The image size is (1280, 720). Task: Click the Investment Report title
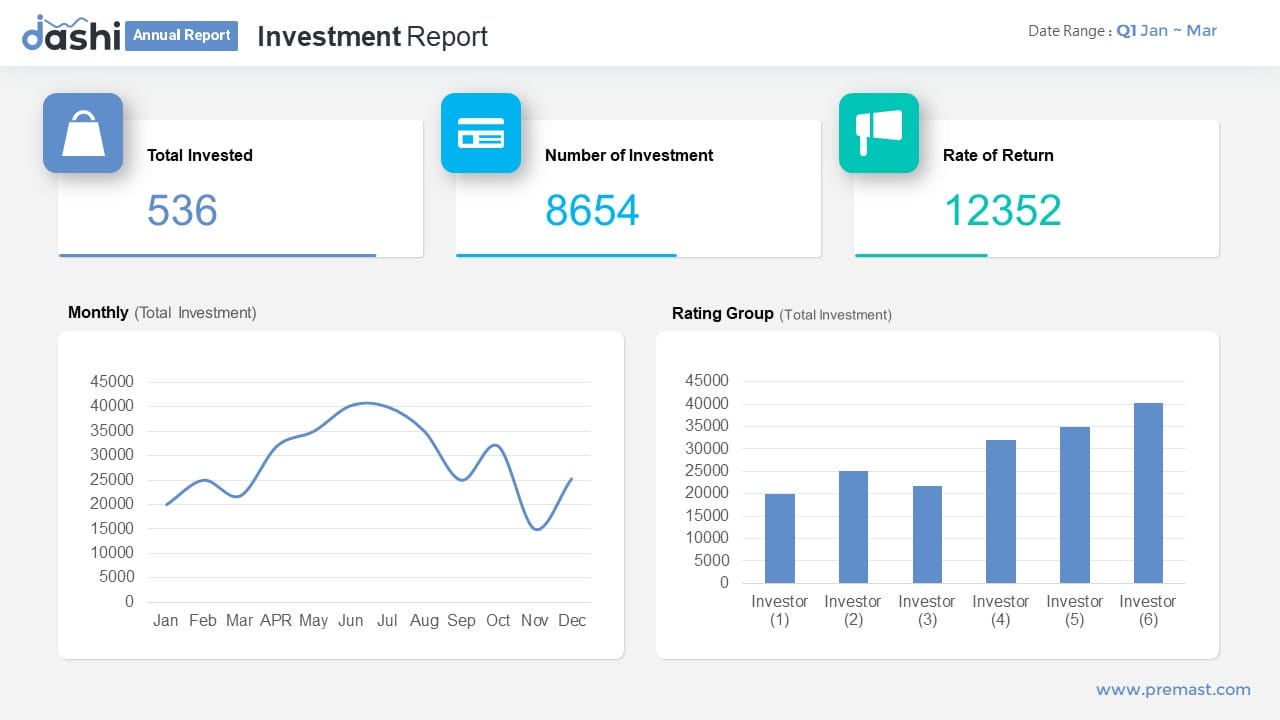pos(372,36)
